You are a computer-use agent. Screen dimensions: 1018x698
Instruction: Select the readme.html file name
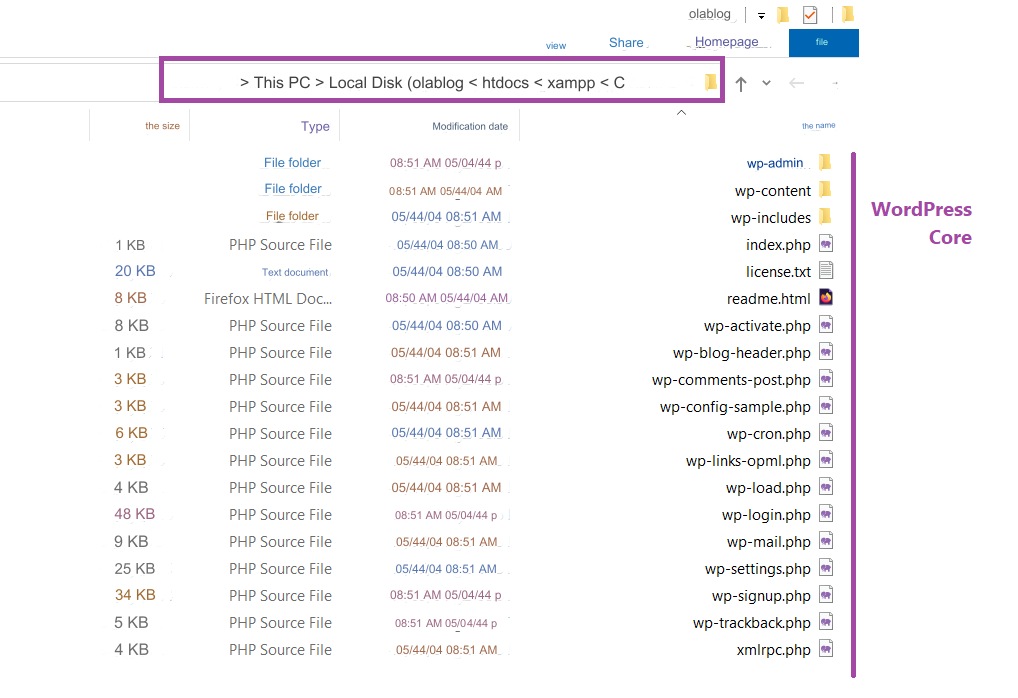(769, 299)
